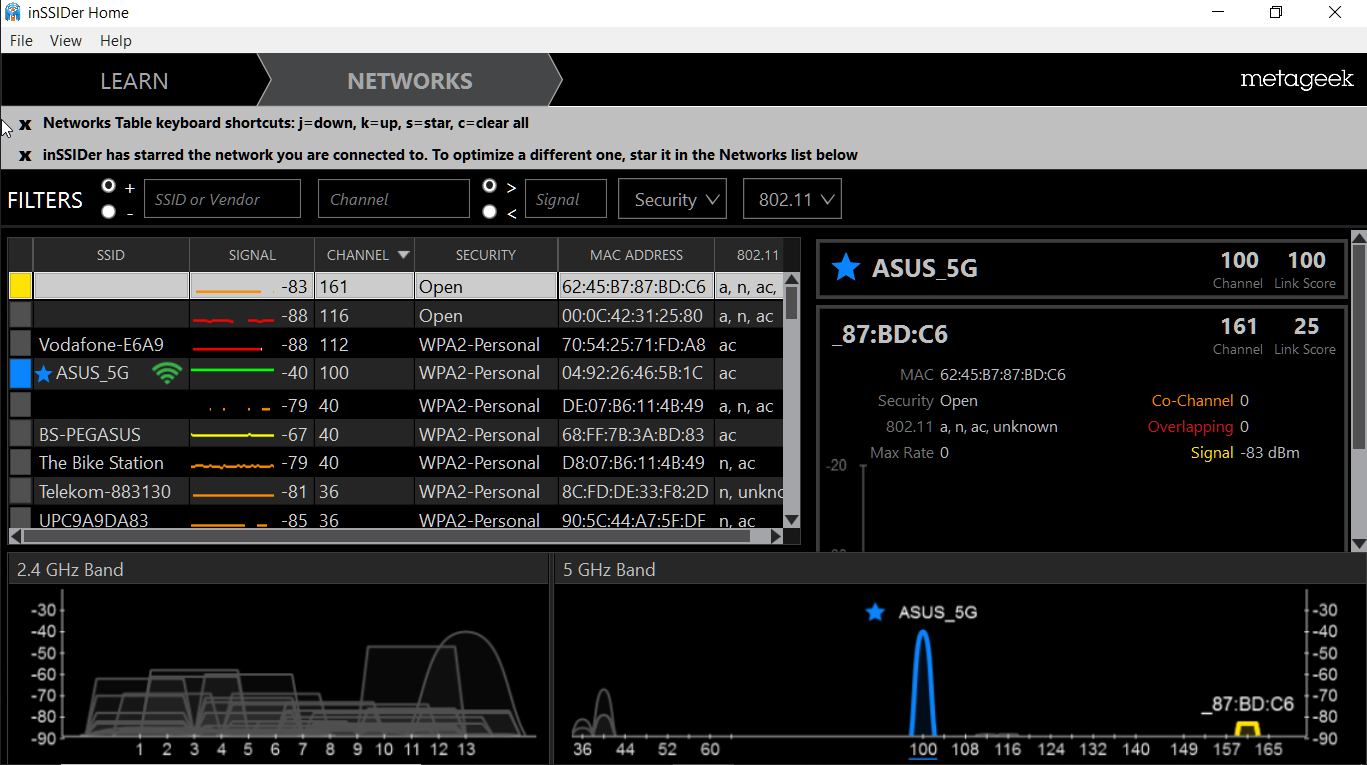Select the BS-PEGASUS network name
The height and width of the screenshot is (765, 1367).
(90, 435)
